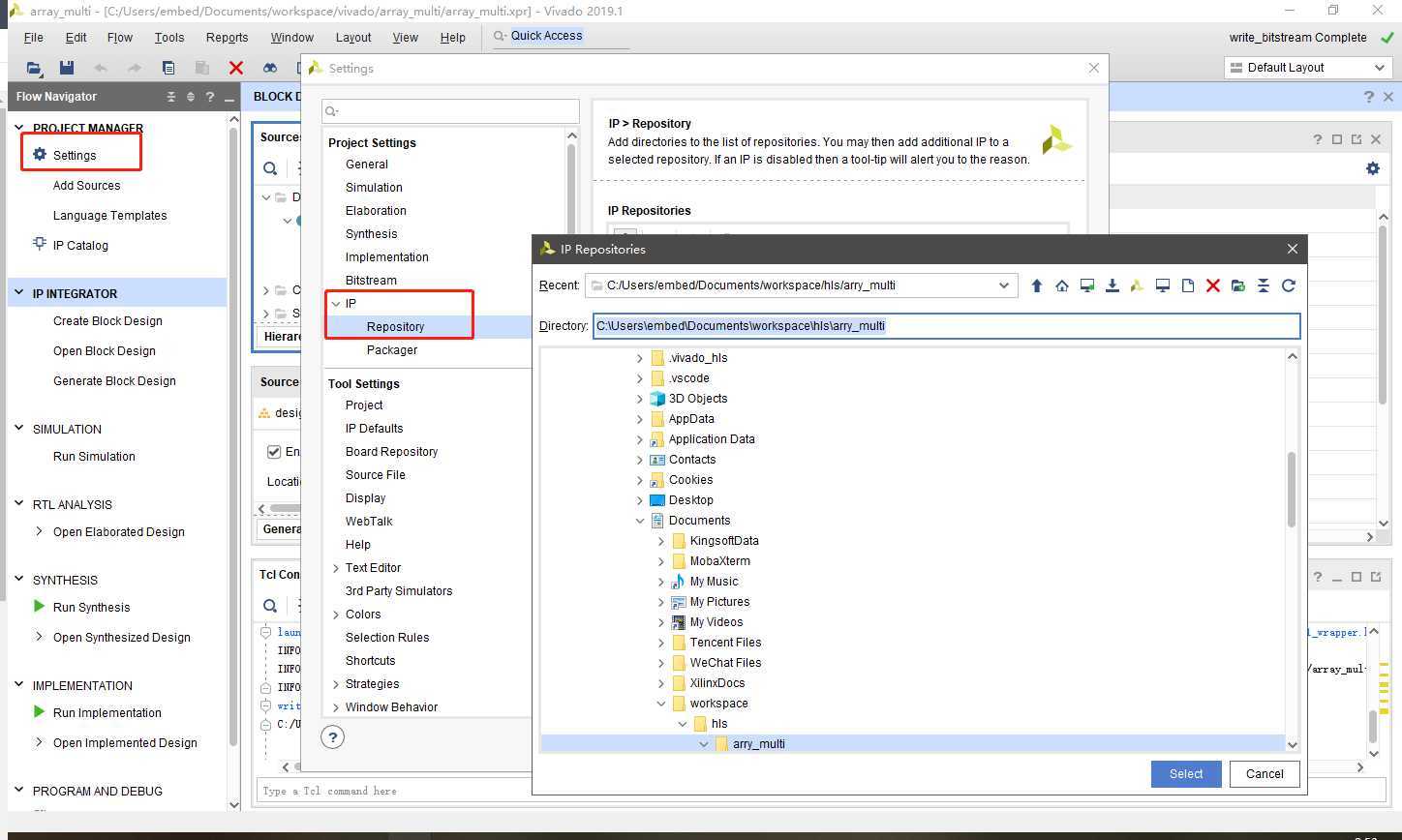Open the Tools menu
Screen dimensions: 1402x840
click(168, 38)
